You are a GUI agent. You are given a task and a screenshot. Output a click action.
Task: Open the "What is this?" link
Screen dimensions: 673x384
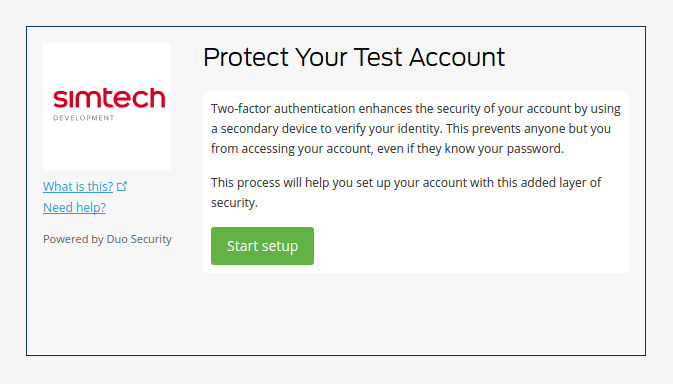(x=78, y=187)
